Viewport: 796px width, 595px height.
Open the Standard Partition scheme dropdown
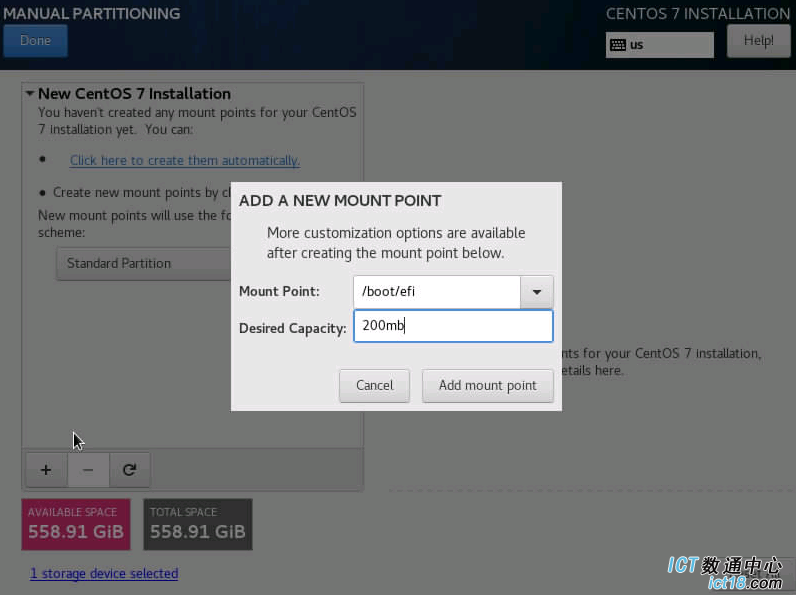pos(144,263)
